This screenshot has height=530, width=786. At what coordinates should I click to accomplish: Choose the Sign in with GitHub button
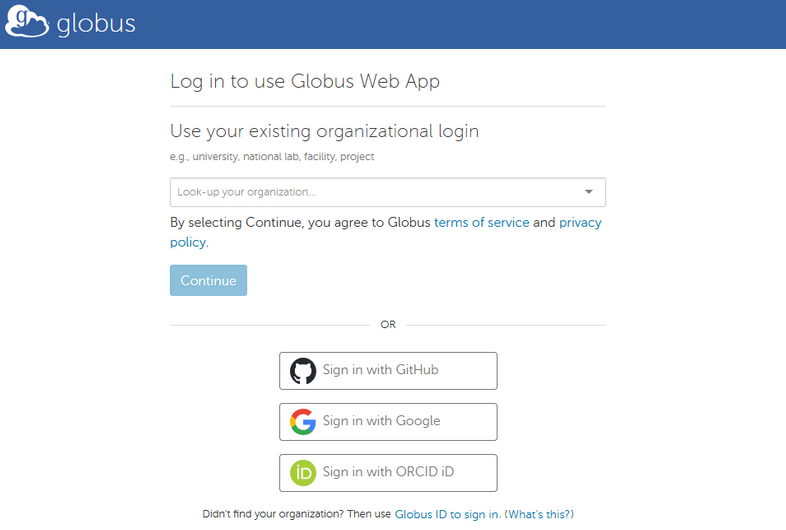click(388, 371)
